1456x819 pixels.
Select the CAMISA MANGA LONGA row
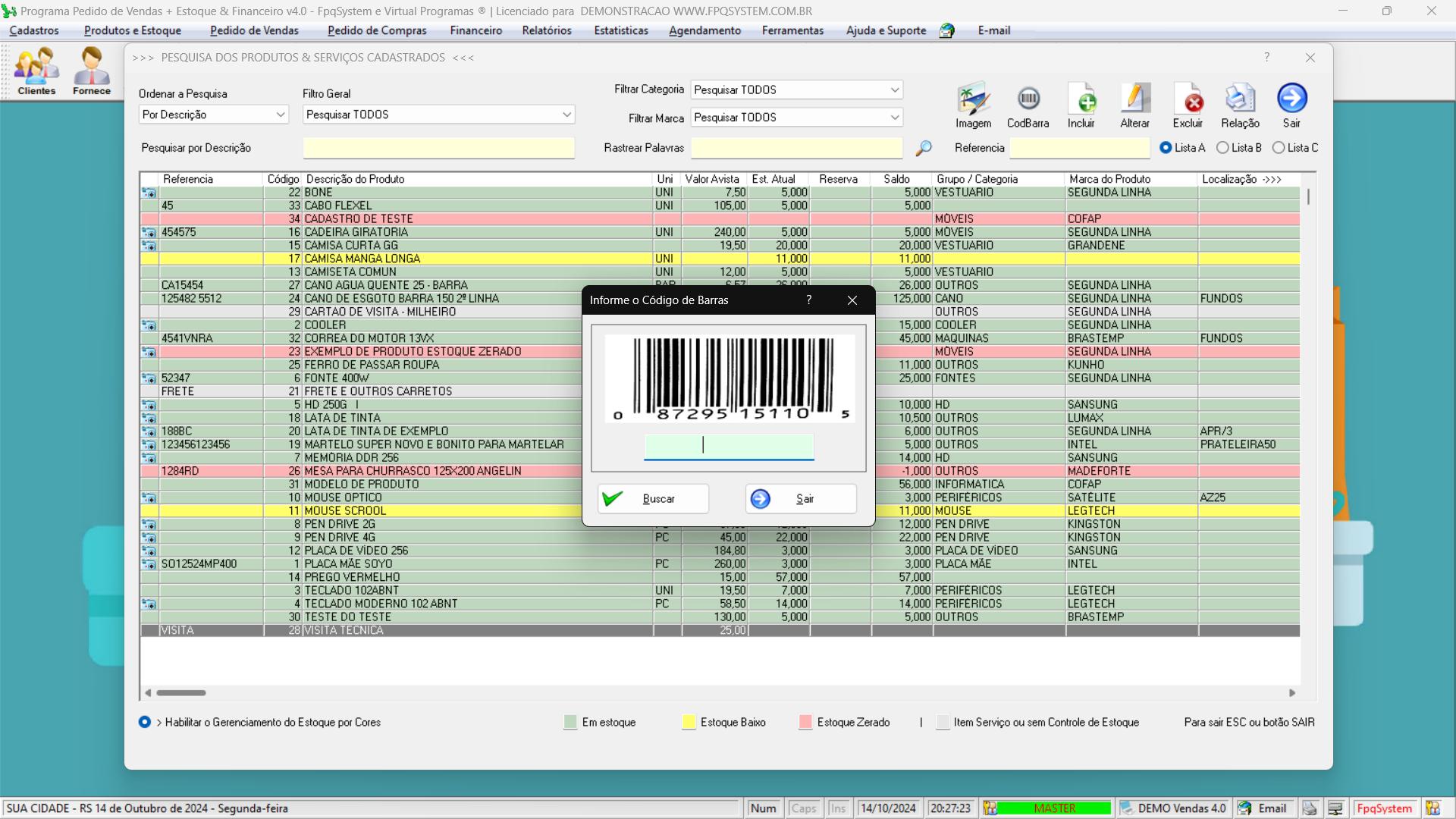pos(720,259)
